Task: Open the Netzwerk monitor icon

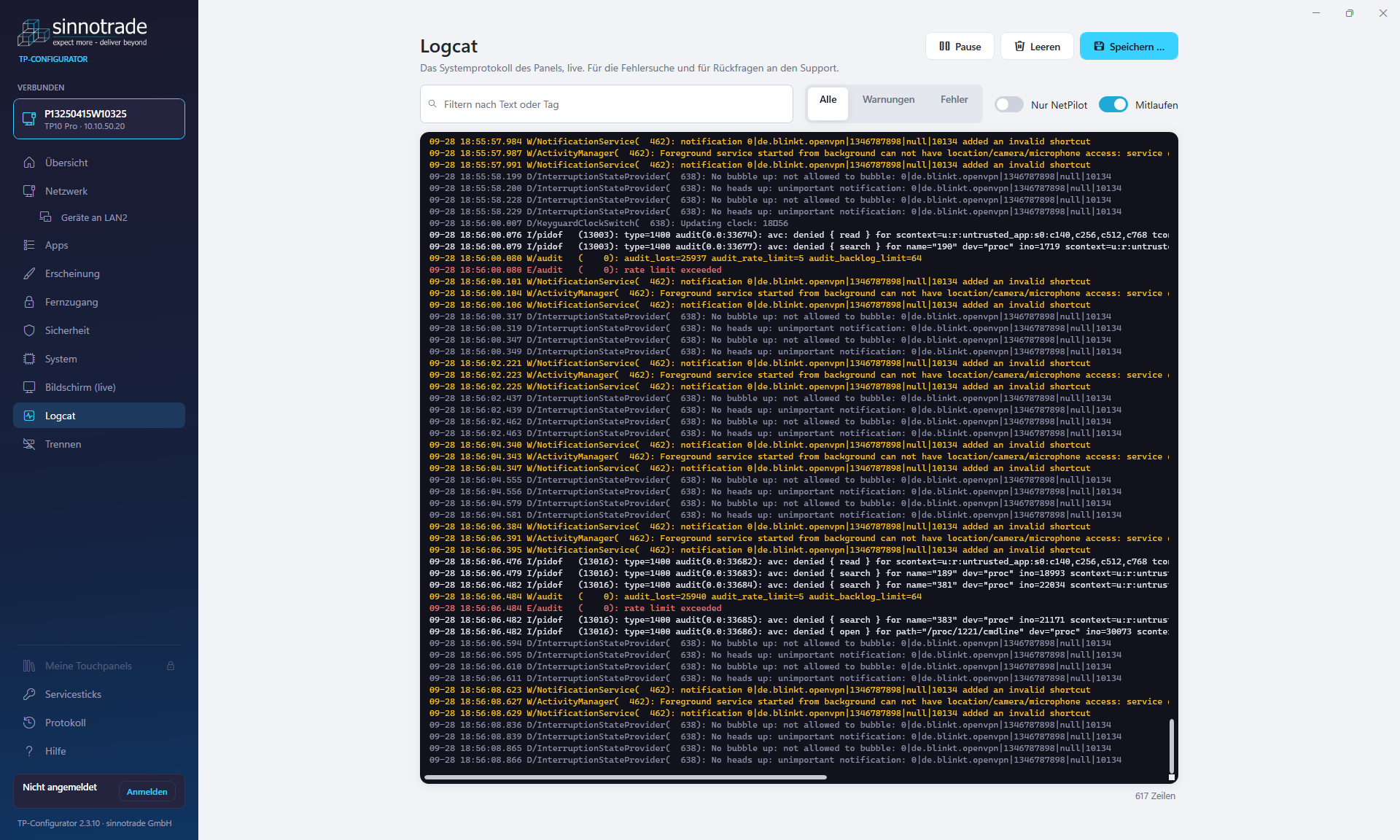Action: click(29, 191)
